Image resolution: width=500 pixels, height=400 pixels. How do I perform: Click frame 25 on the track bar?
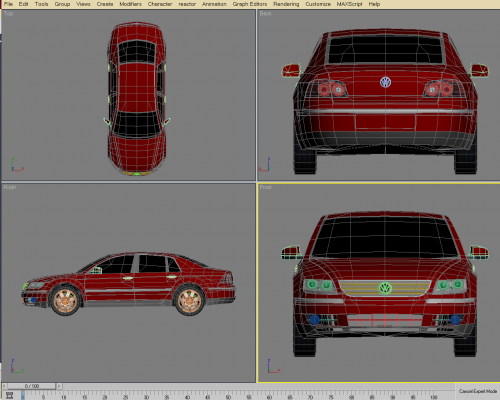125,397
